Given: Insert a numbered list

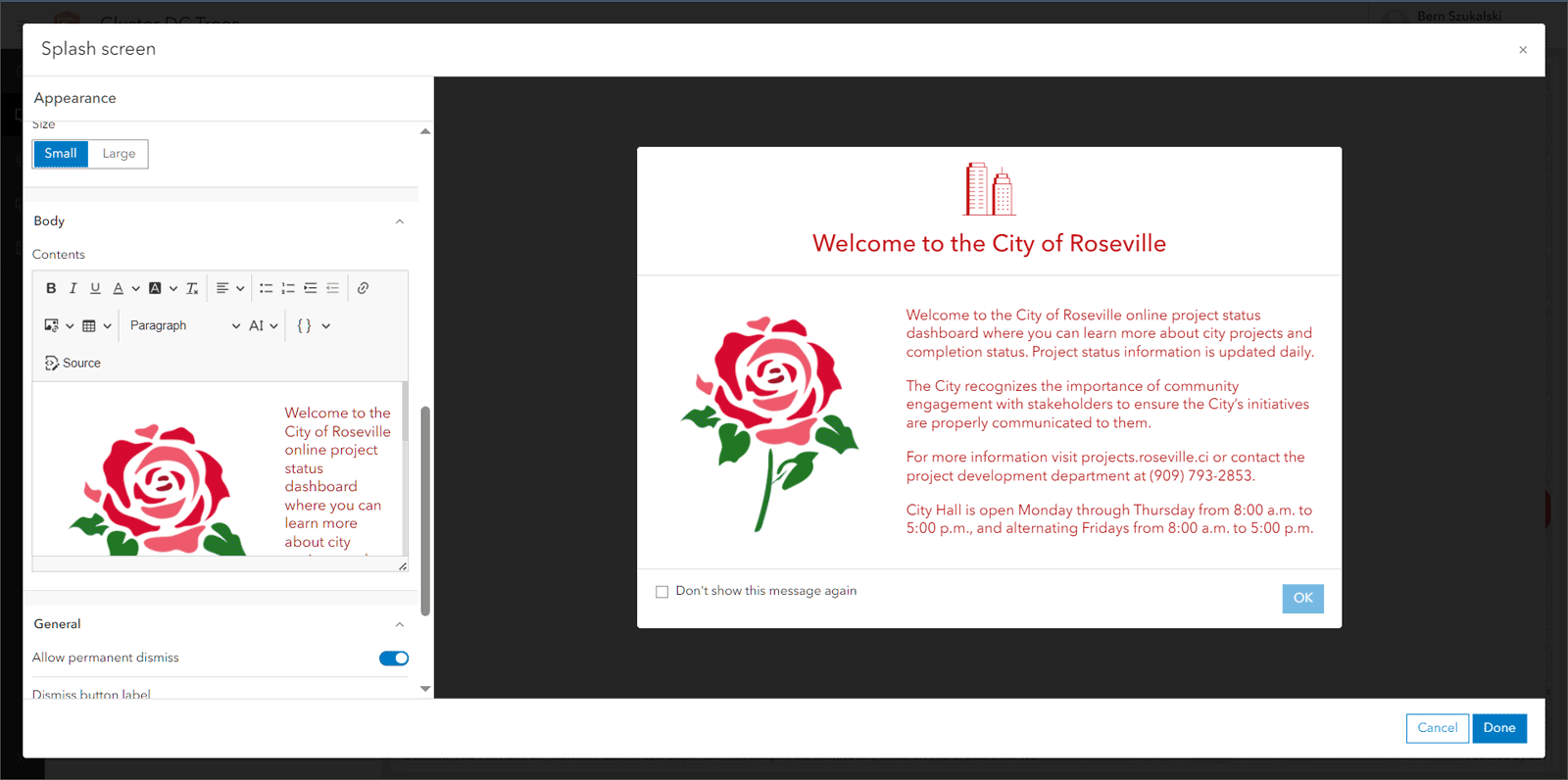Looking at the screenshot, I should pyautogui.click(x=288, y=288).
